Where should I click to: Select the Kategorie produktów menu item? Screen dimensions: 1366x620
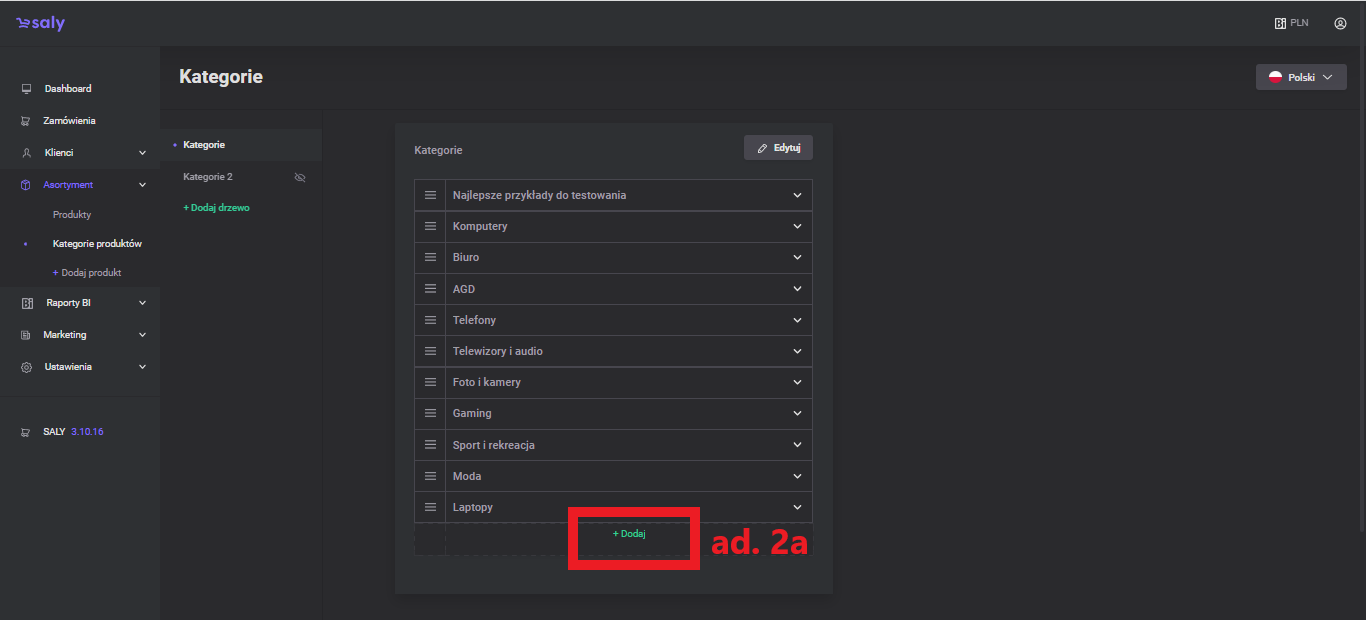(97, 244)
